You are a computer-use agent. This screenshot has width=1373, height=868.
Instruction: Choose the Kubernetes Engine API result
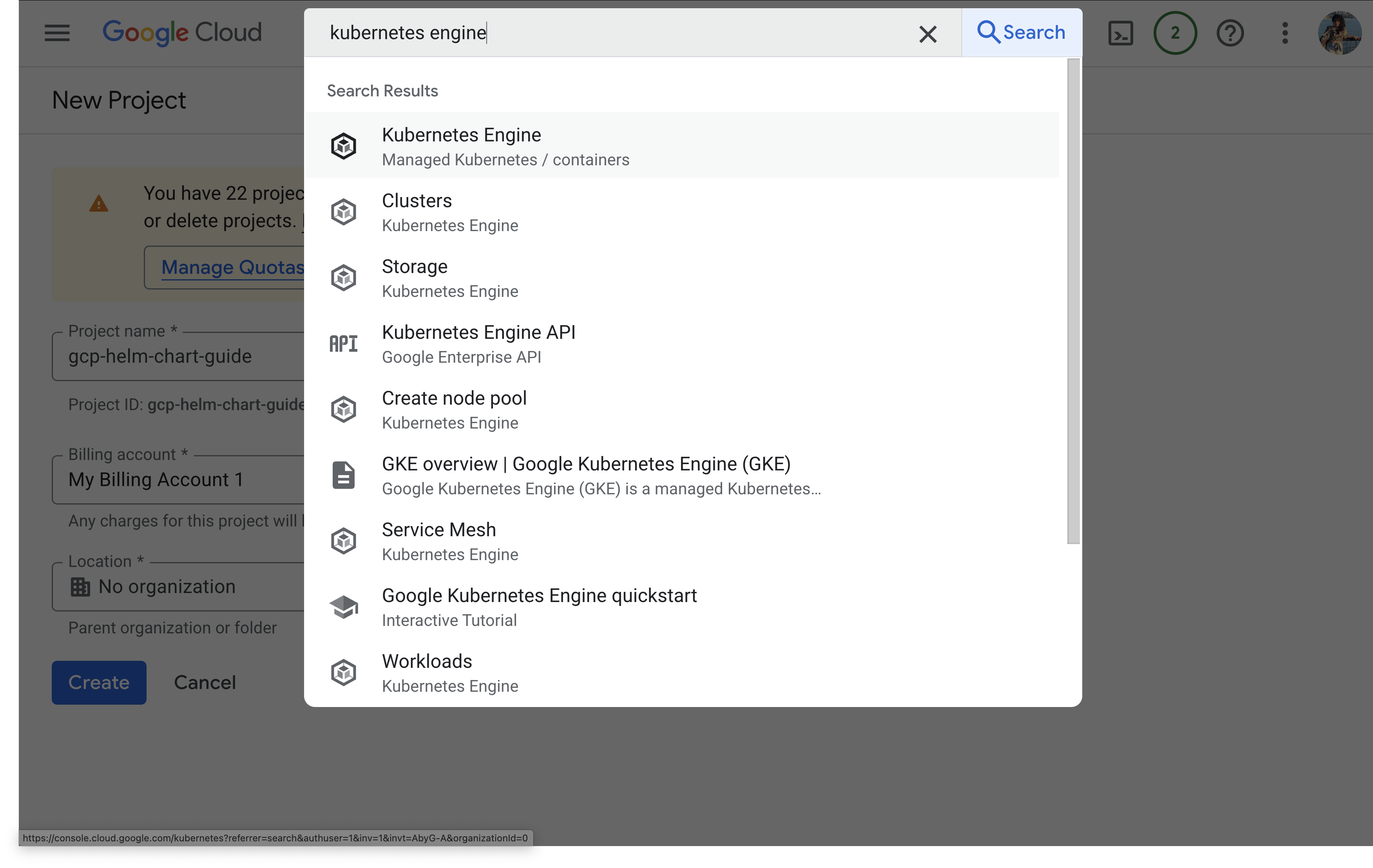(x=478, y=343)
